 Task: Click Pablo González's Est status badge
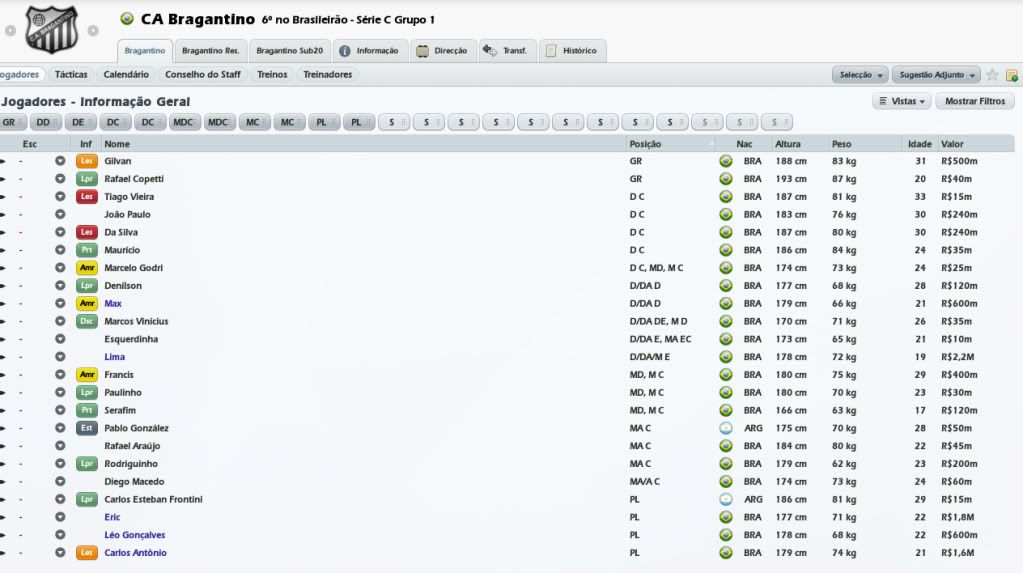tap(87, 428)
